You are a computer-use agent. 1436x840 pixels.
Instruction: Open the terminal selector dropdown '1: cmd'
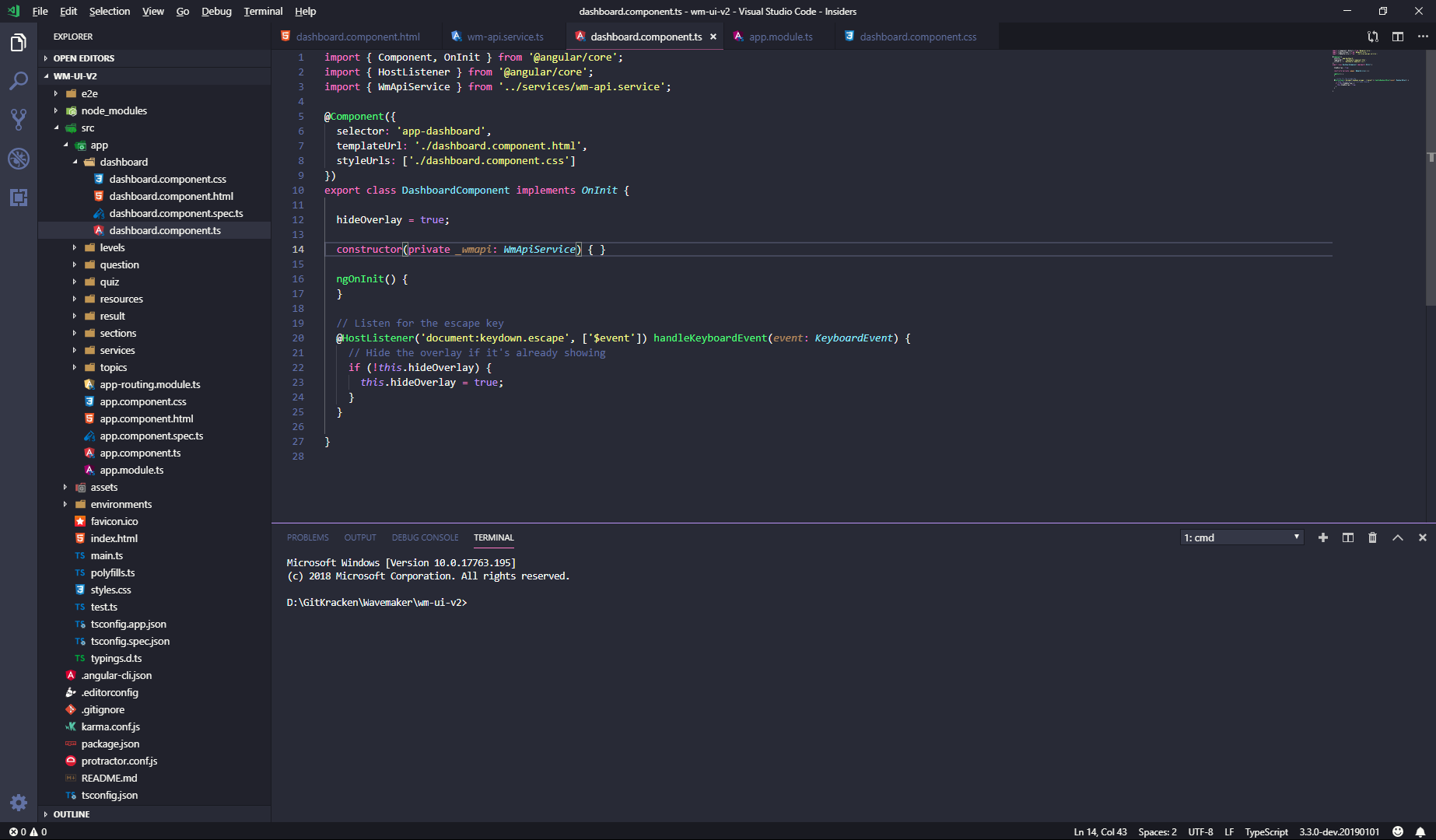click(1242, 537)
